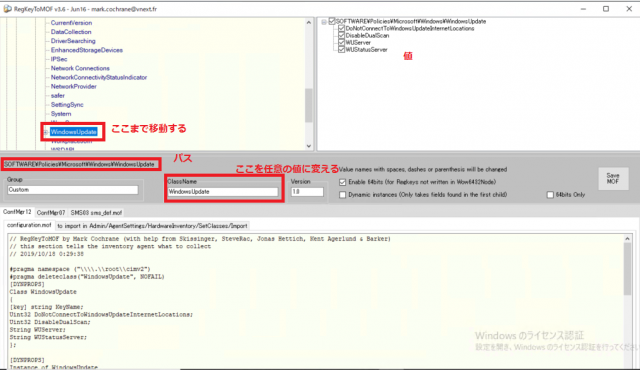
Task: Click the ClassName input field
Action: click(x=223, y=192)
